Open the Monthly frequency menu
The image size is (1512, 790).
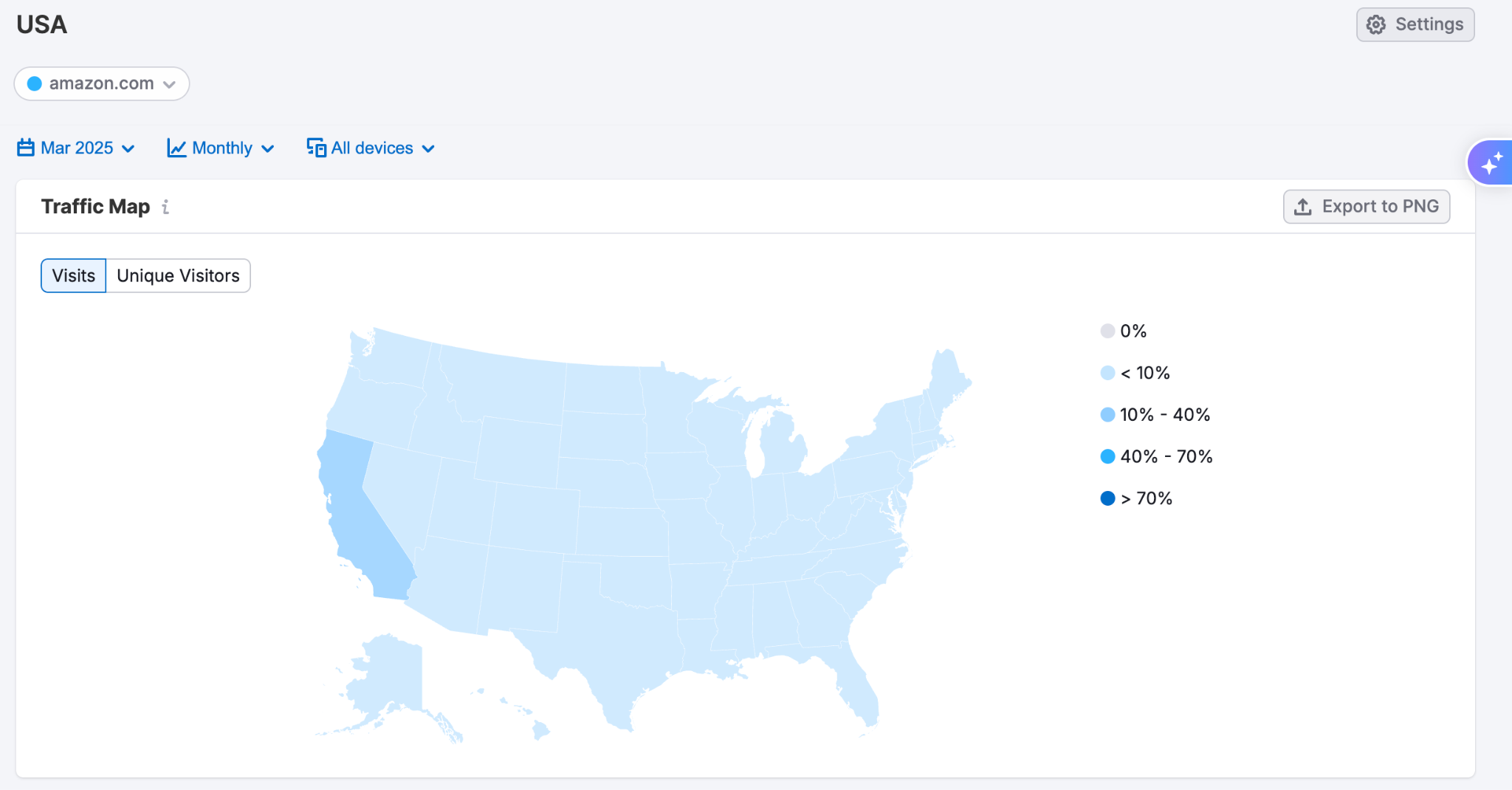pos(220,148)
